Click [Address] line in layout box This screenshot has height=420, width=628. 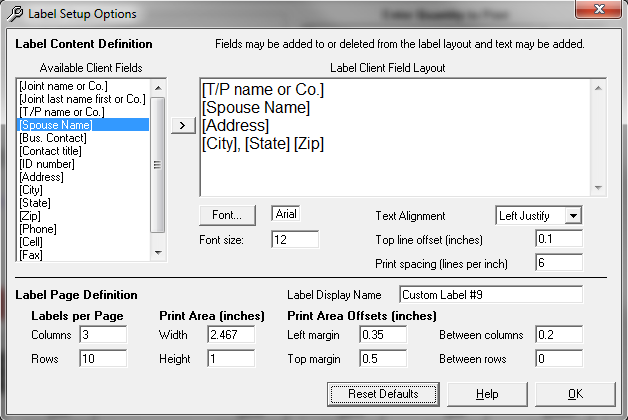(x=235, y=126)
